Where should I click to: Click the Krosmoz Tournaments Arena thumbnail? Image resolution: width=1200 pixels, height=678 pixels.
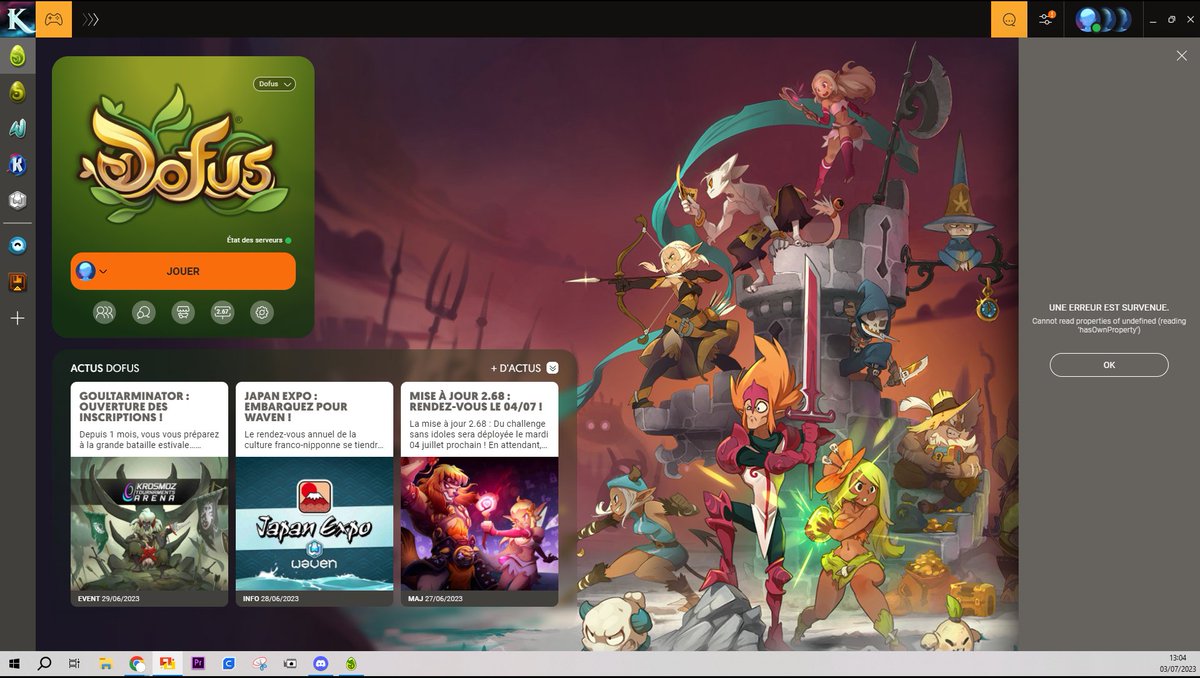click(x=149, y=524)
